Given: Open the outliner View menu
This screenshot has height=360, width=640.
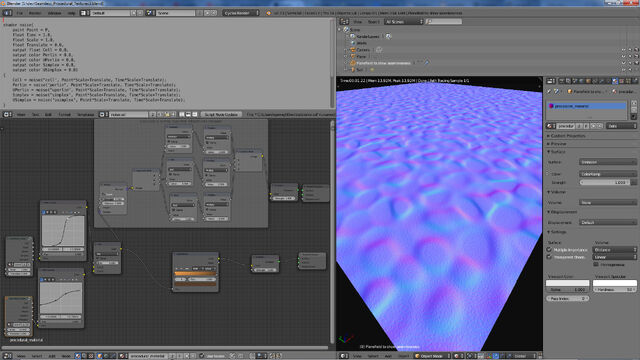Looking at the screenshot, I should [x=358, y=22].
